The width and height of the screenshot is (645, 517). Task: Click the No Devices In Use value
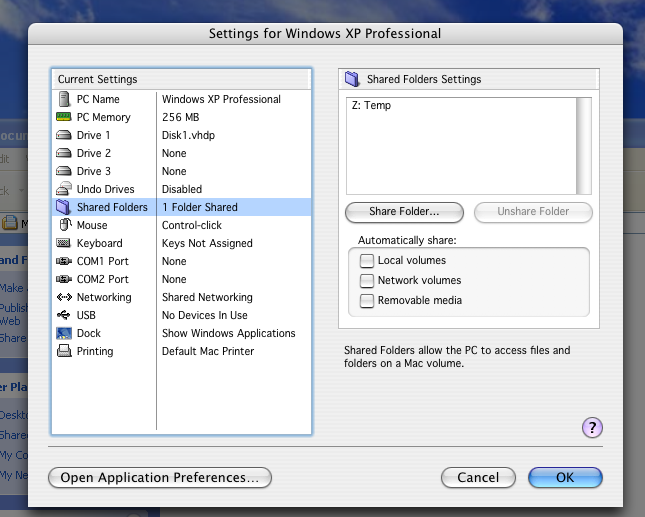tap(205, 315)
